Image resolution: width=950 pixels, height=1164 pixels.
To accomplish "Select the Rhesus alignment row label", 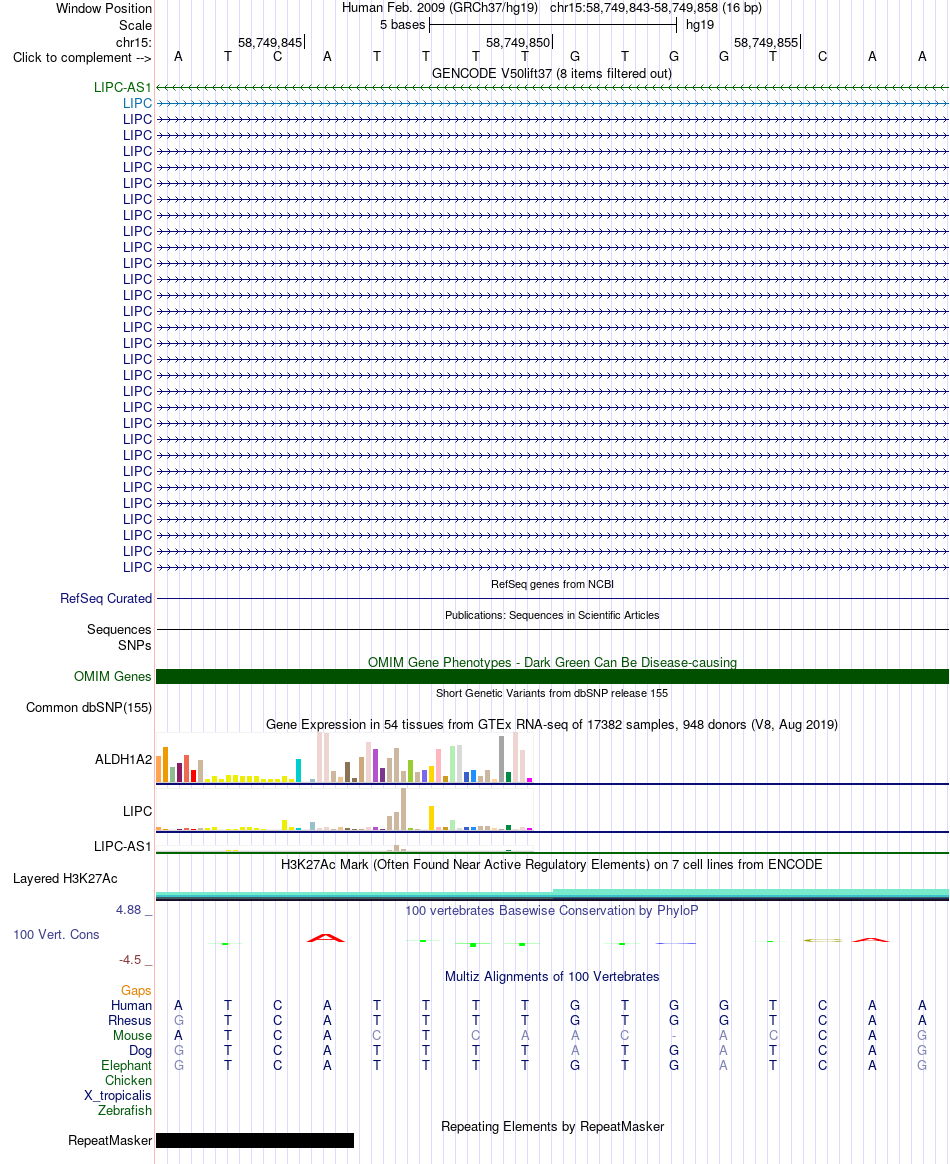I will pos(130,1021).
